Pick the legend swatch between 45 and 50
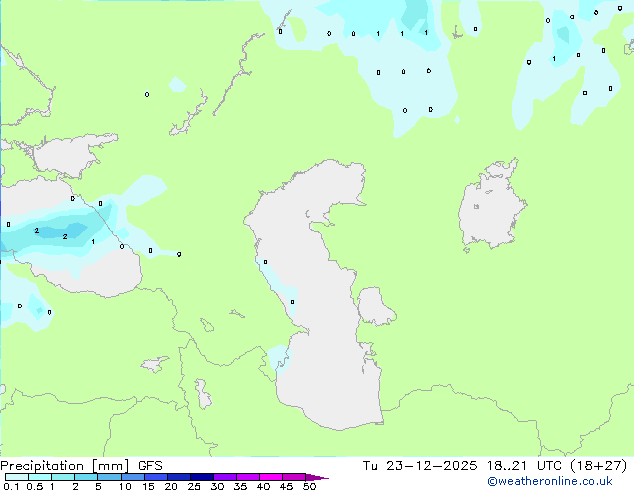 [294, 477]
